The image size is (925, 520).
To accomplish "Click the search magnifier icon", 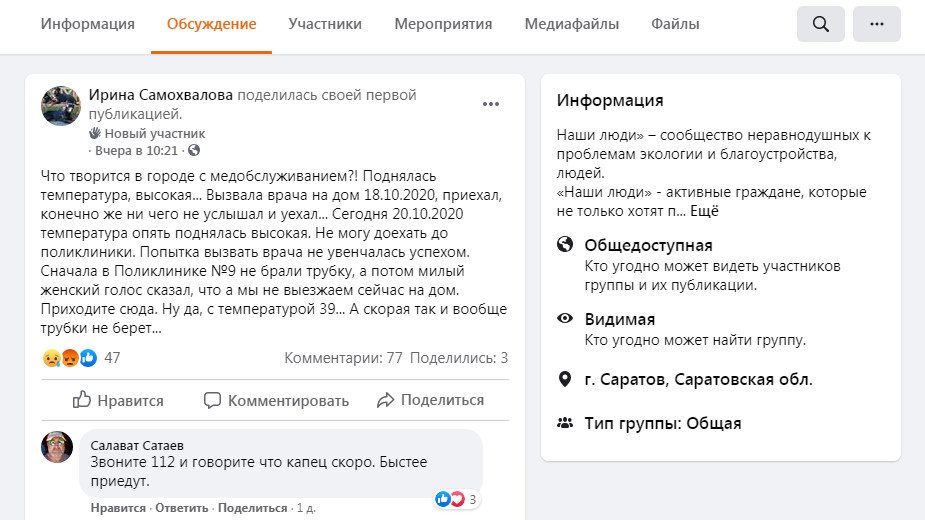I will coord(821,24).
